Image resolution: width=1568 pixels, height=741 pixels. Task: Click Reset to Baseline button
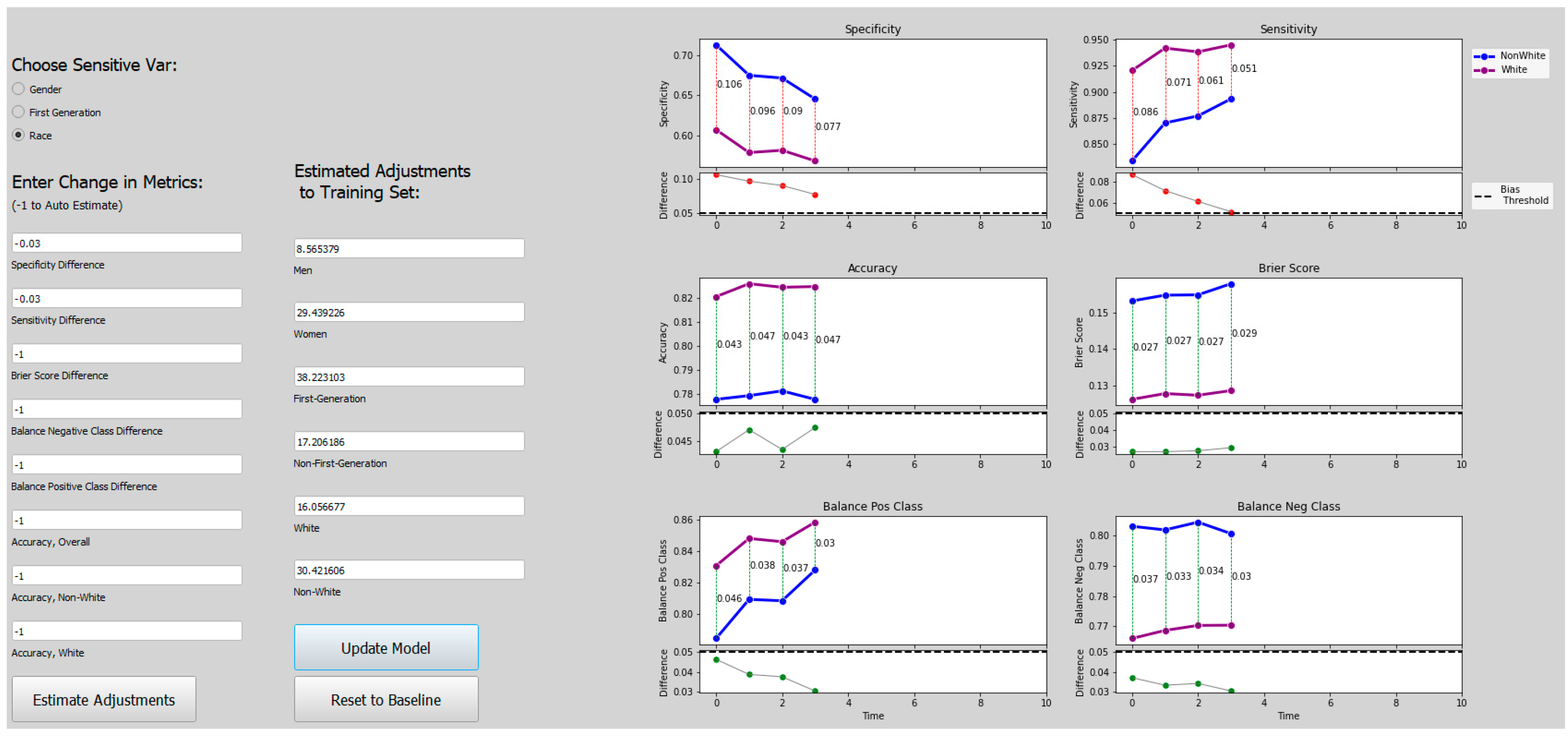386,700
